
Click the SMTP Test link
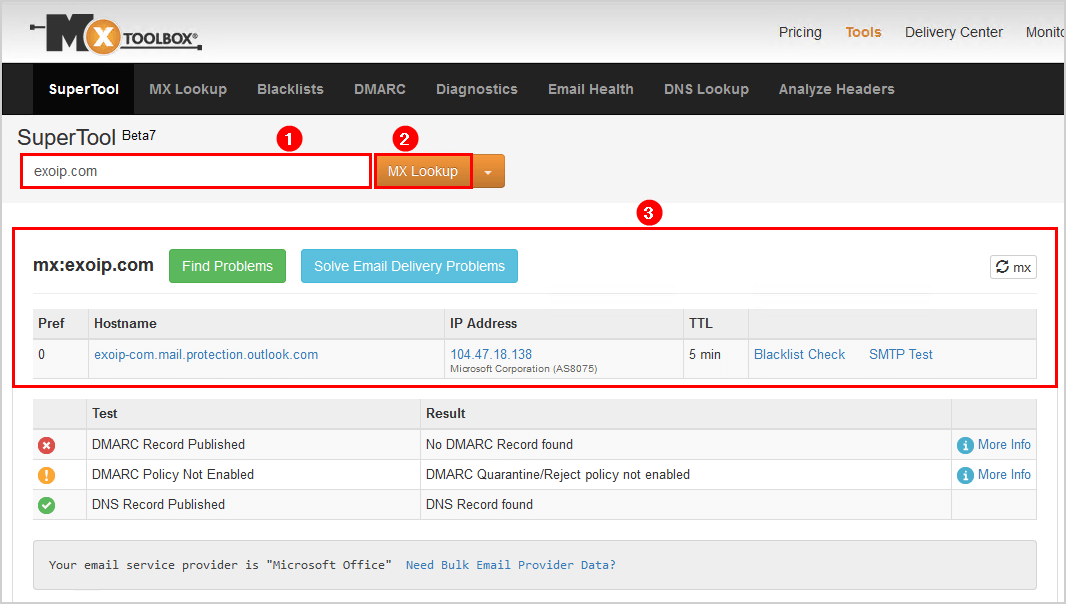[x=901, y=354]
